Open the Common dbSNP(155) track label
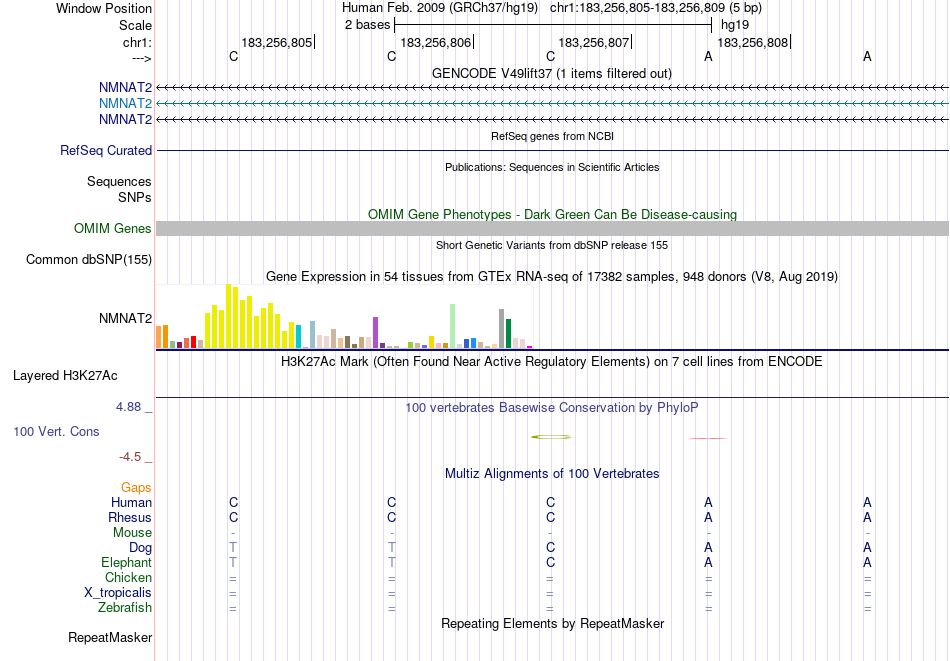The width and height of the screenshot is (950, 661). [89, 259]
